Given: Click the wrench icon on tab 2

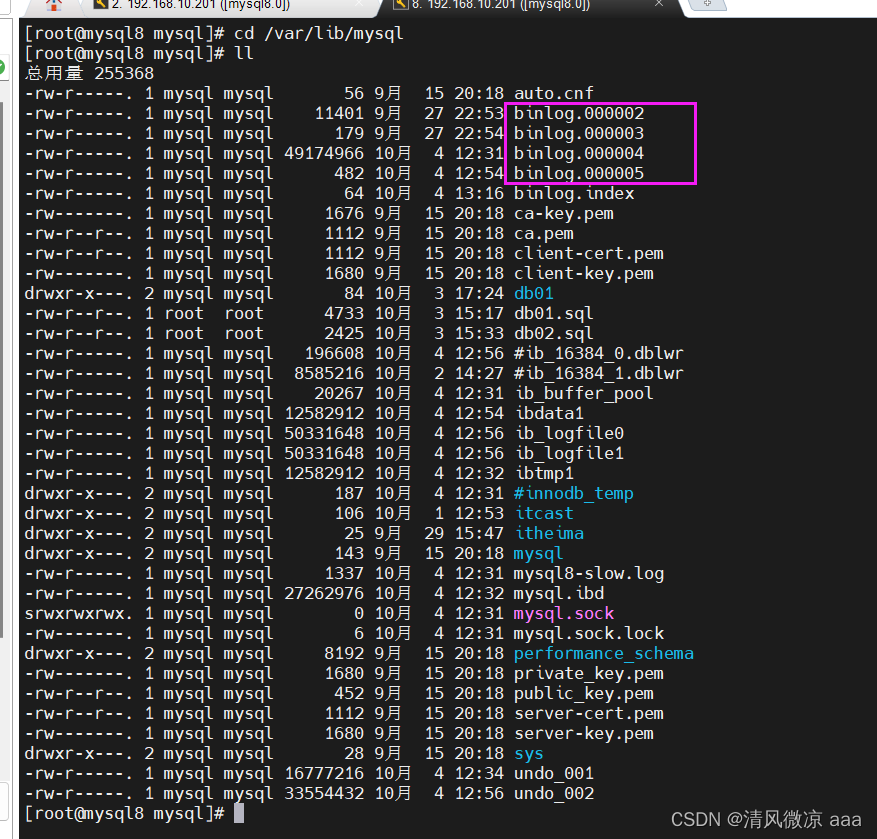Looking at the screenshot, I should pos(101,4).
